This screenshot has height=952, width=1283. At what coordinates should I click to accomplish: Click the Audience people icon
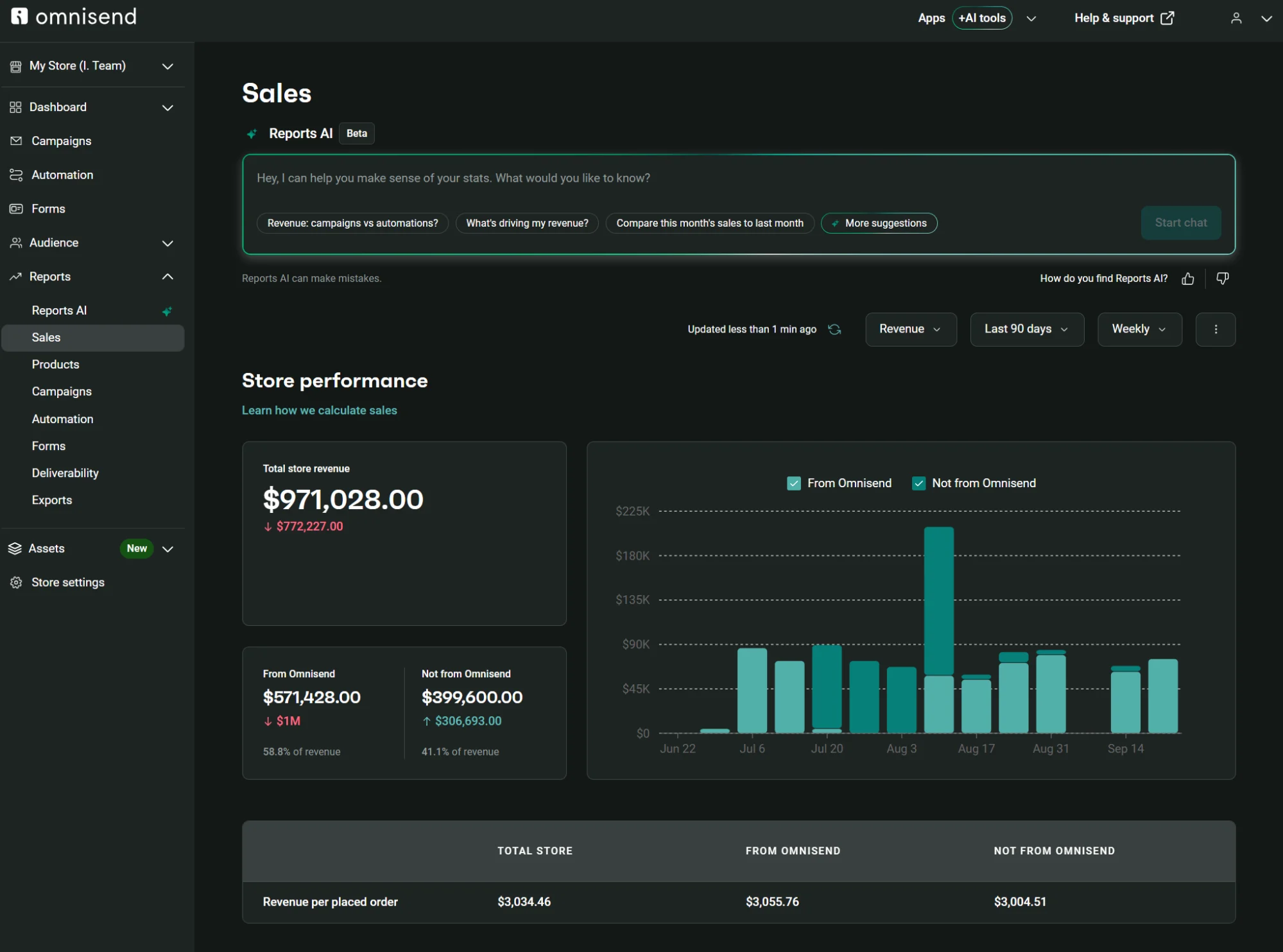click(16, 243)
